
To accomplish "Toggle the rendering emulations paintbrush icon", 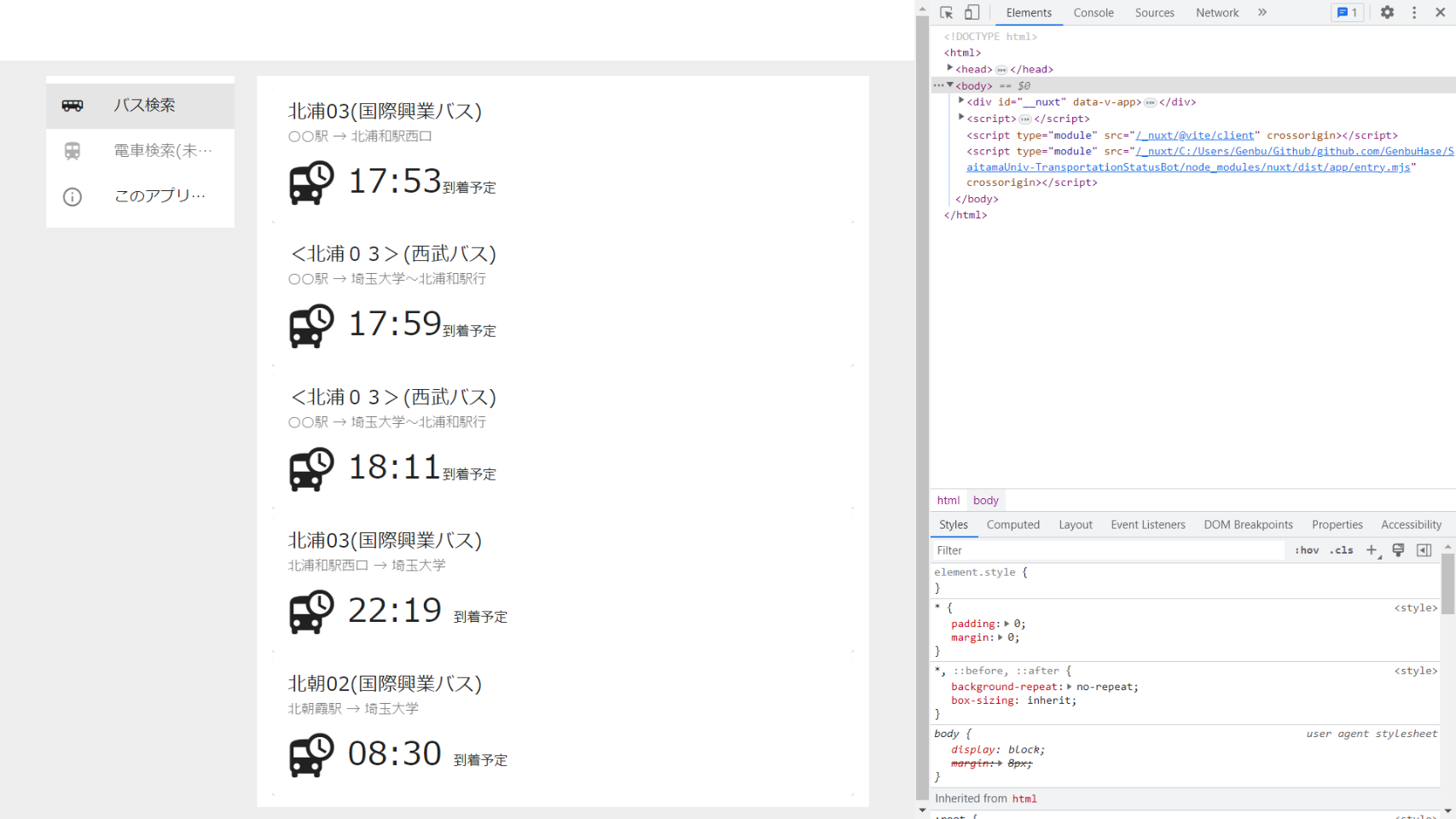I will (x=1398, y=550).
